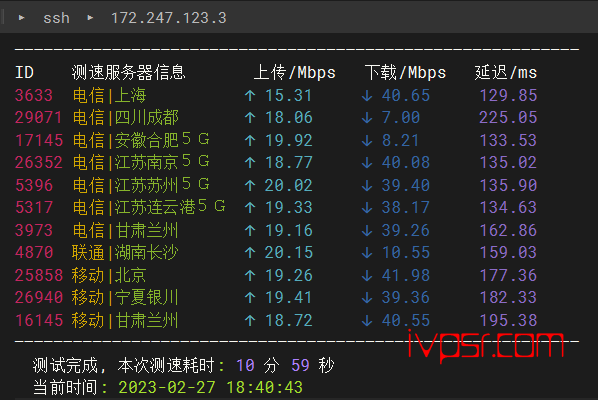Select the 172.247.123.3 host label
This screenshot has height=400, width=598.
click(169, 18)
